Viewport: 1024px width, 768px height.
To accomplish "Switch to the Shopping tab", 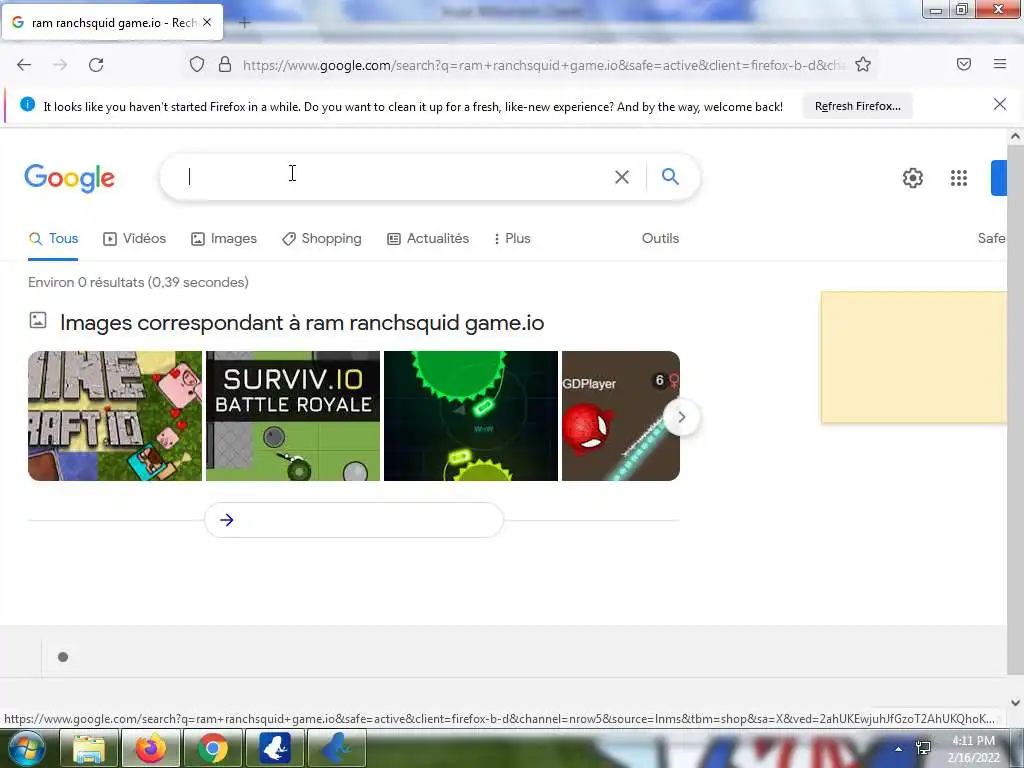I will click(322, 239).
